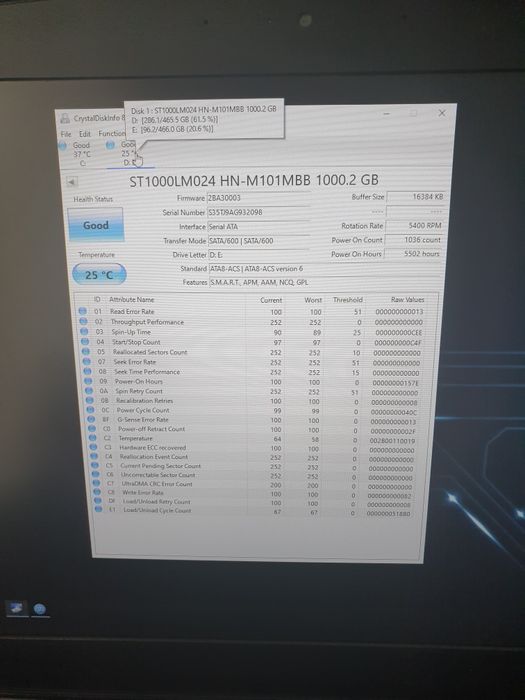This screenshot has height=700, width=525.
Task: Close the CrystalDiskInfo window
Action: (442, 113)
